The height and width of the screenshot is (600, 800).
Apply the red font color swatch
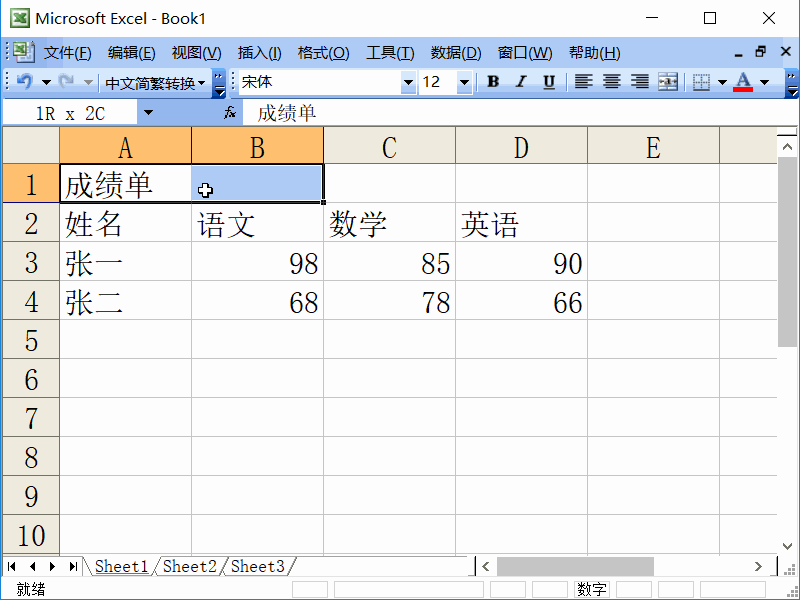tap(744, 82)
